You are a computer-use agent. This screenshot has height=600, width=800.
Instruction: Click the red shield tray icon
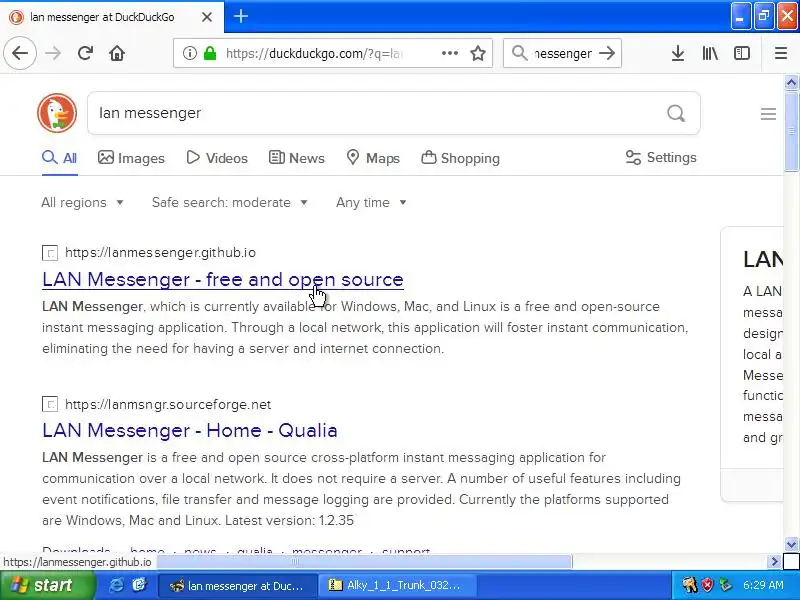[708, 585]
